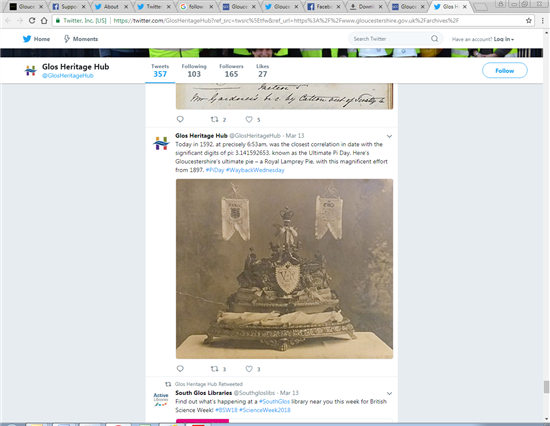Screen dimensions: 550x426
Task: Open the Log in dropdown
Action: tap(504, 39)
